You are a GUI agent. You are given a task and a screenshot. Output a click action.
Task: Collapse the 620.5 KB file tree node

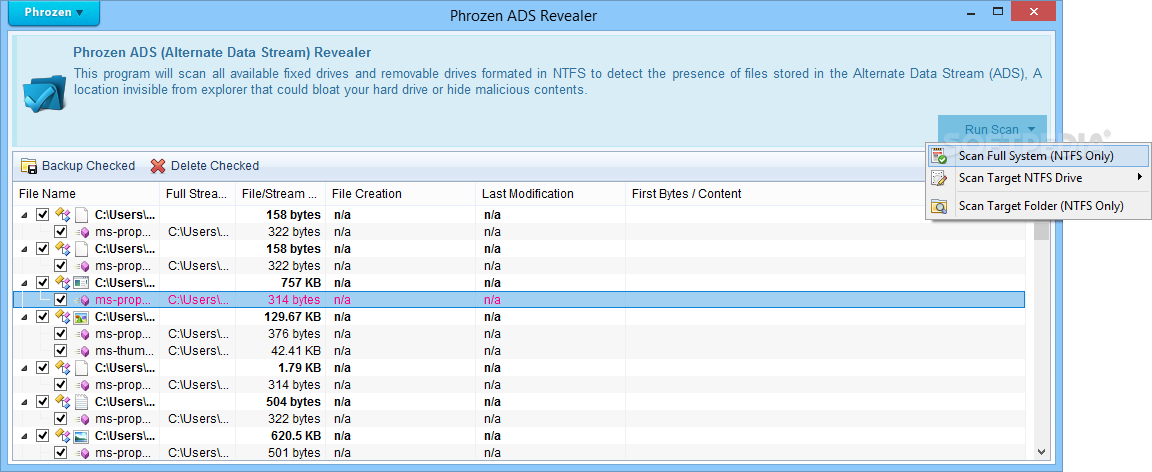click(25, 436)
